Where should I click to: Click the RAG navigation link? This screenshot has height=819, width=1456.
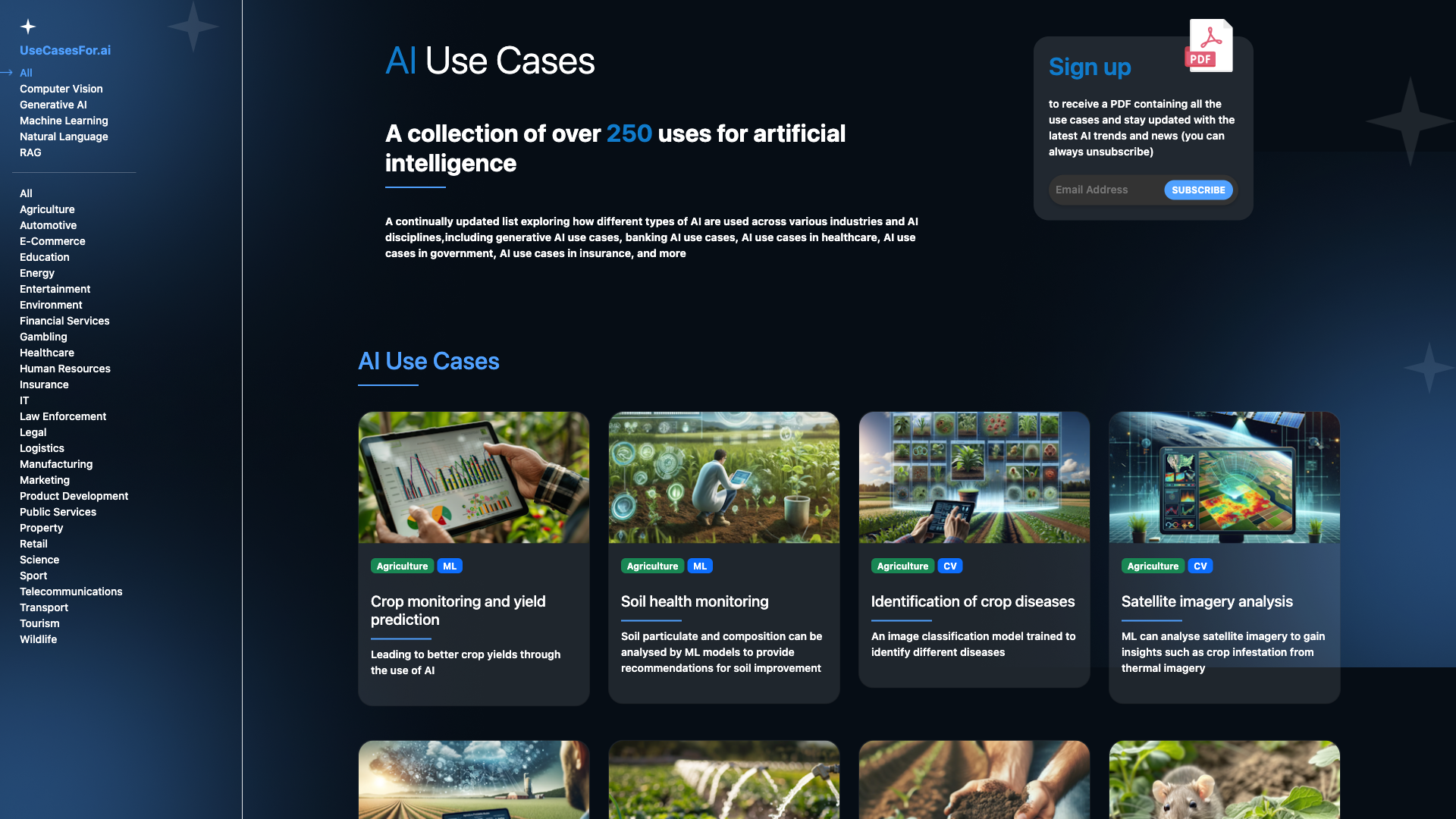(30, 153)
